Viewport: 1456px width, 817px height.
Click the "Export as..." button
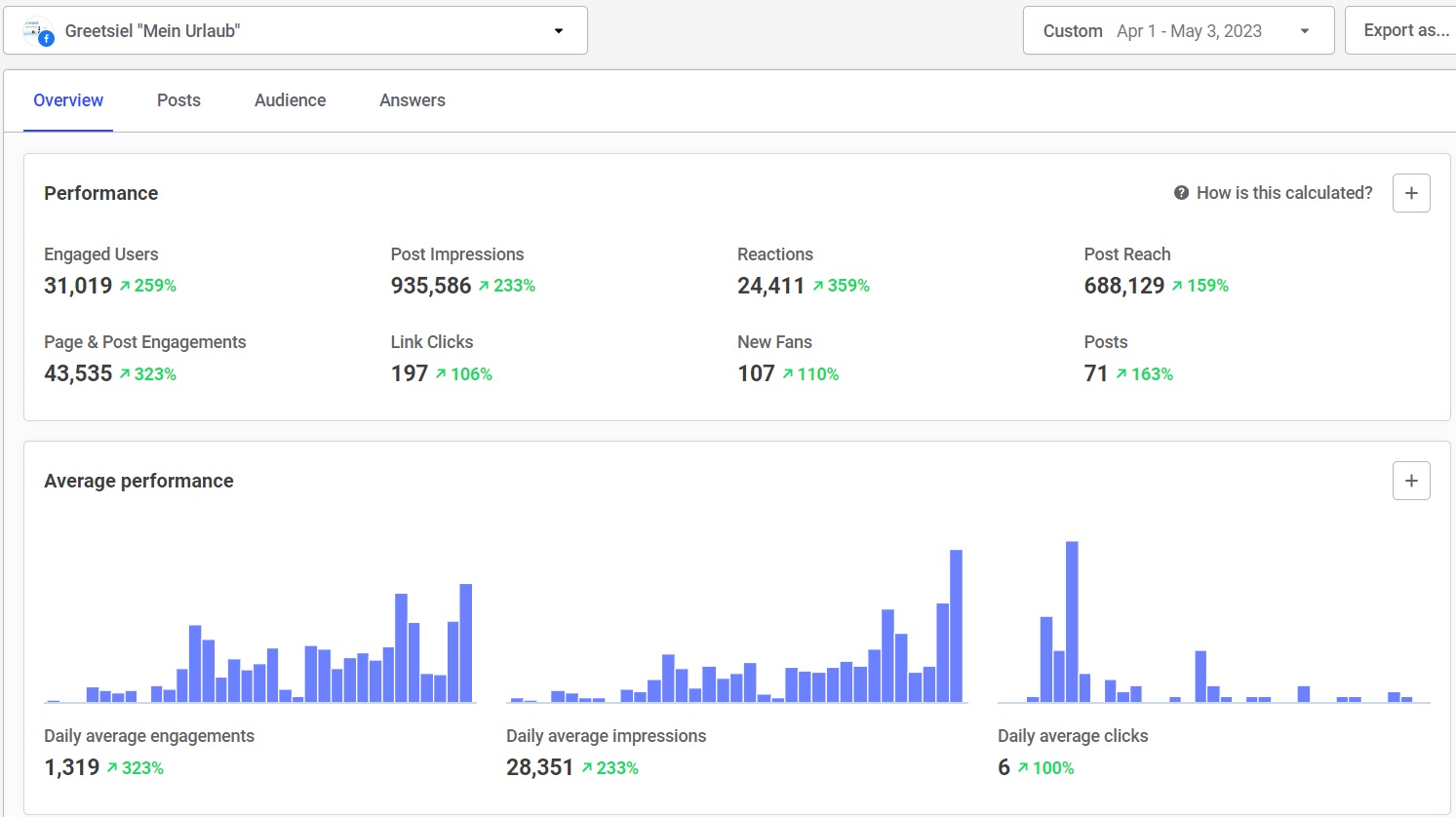click(x=1406, y=30)
